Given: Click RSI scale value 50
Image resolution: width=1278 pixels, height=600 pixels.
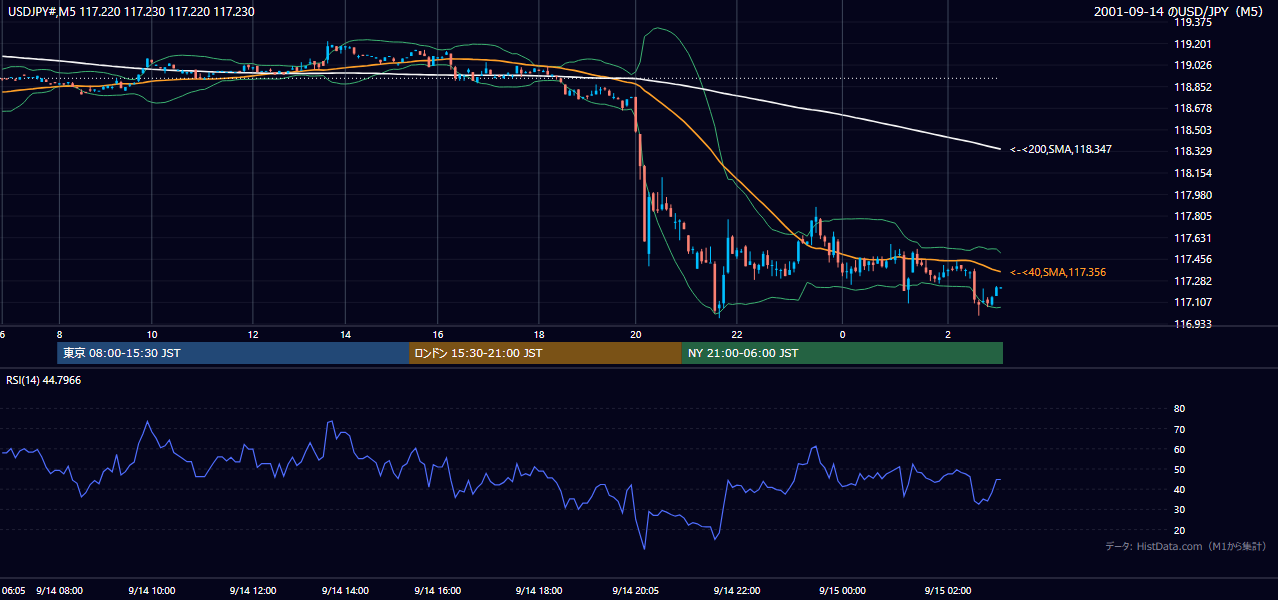Looking at the screenshot, I should pos(1179,469).
